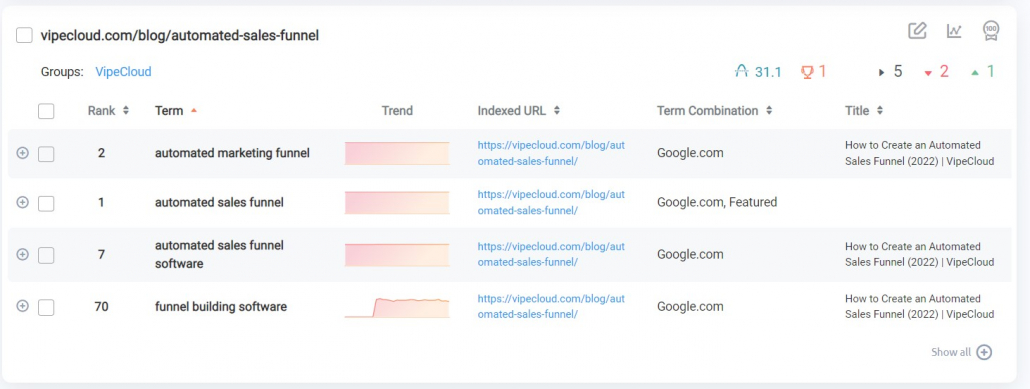The width and height of the screenshot is (1030, 389).
Task: Click the Show all plus icon
Action: pos(983,352)
